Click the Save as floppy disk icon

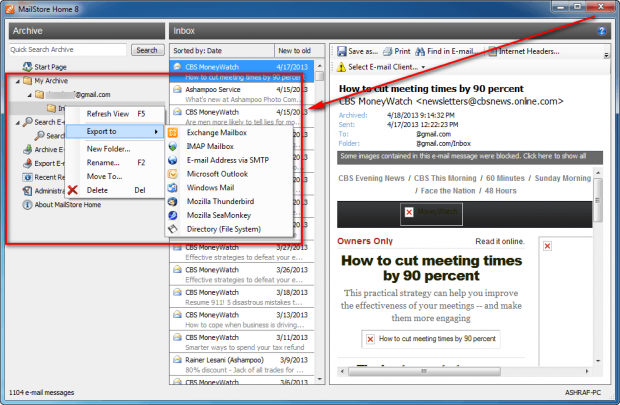(342, 51)
